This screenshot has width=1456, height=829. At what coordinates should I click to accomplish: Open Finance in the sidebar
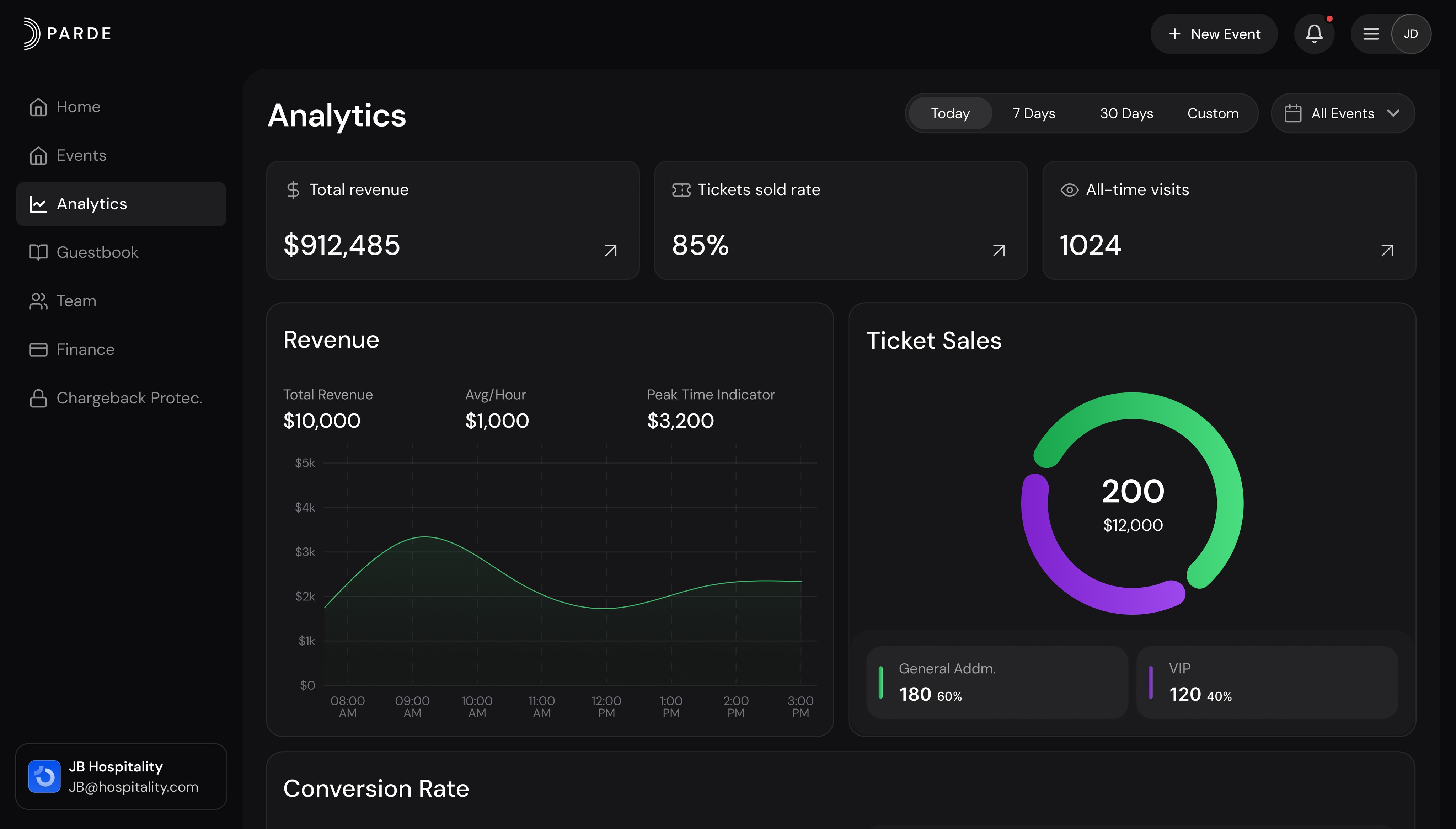pos(85,349)
